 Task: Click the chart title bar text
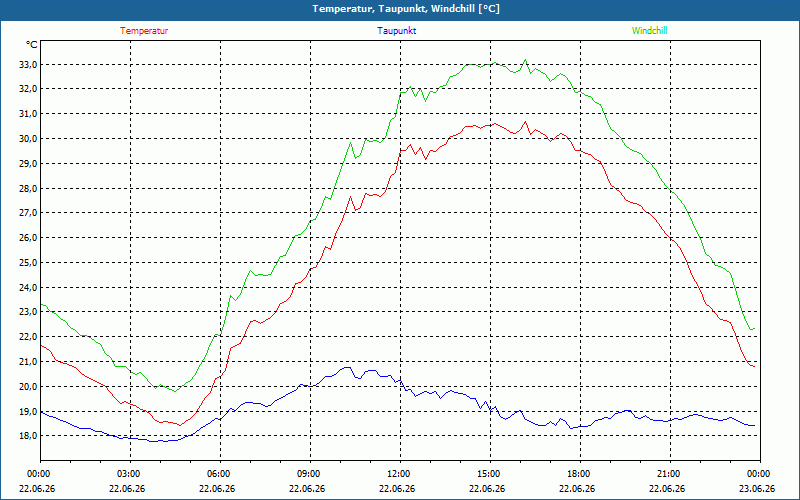(x=406, y=9)
